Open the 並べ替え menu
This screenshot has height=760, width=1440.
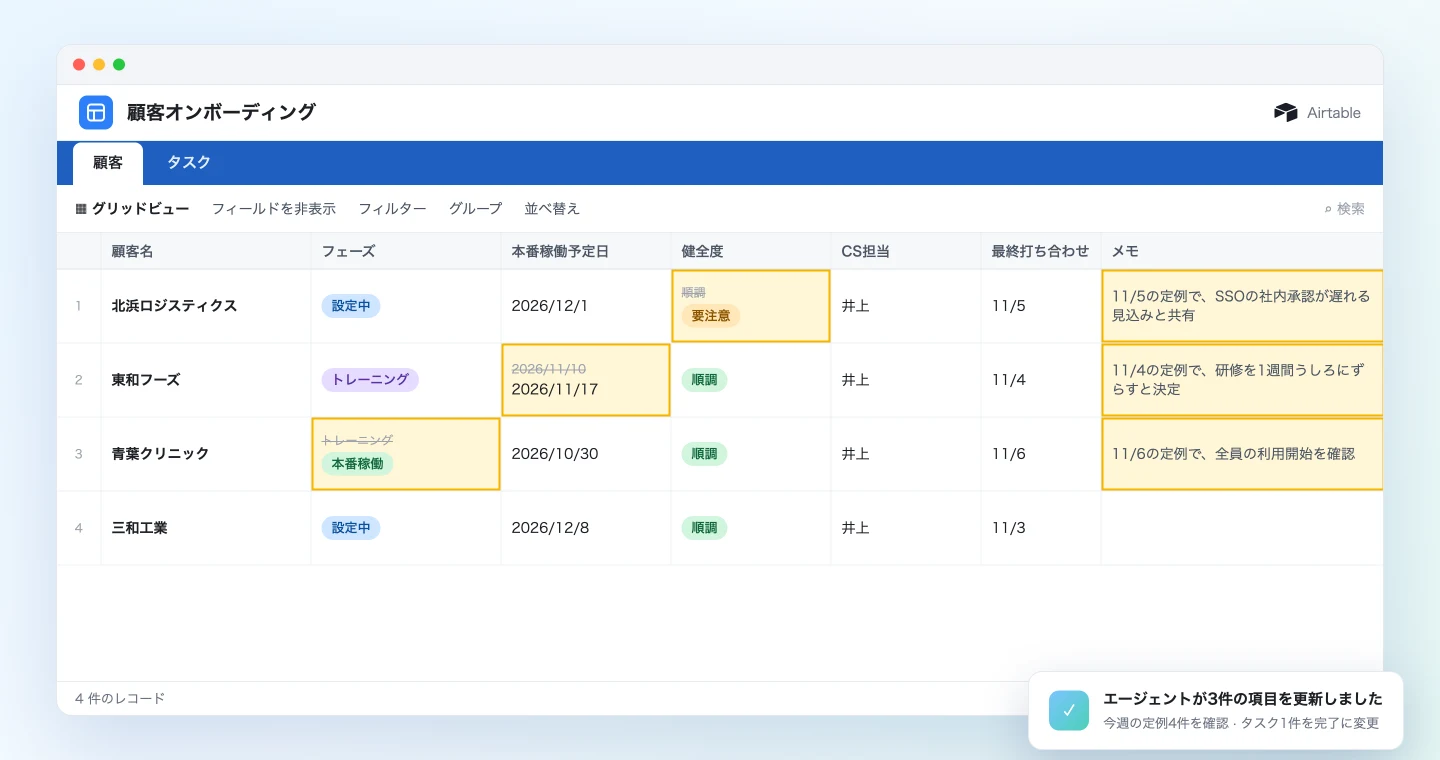[552, 209]
